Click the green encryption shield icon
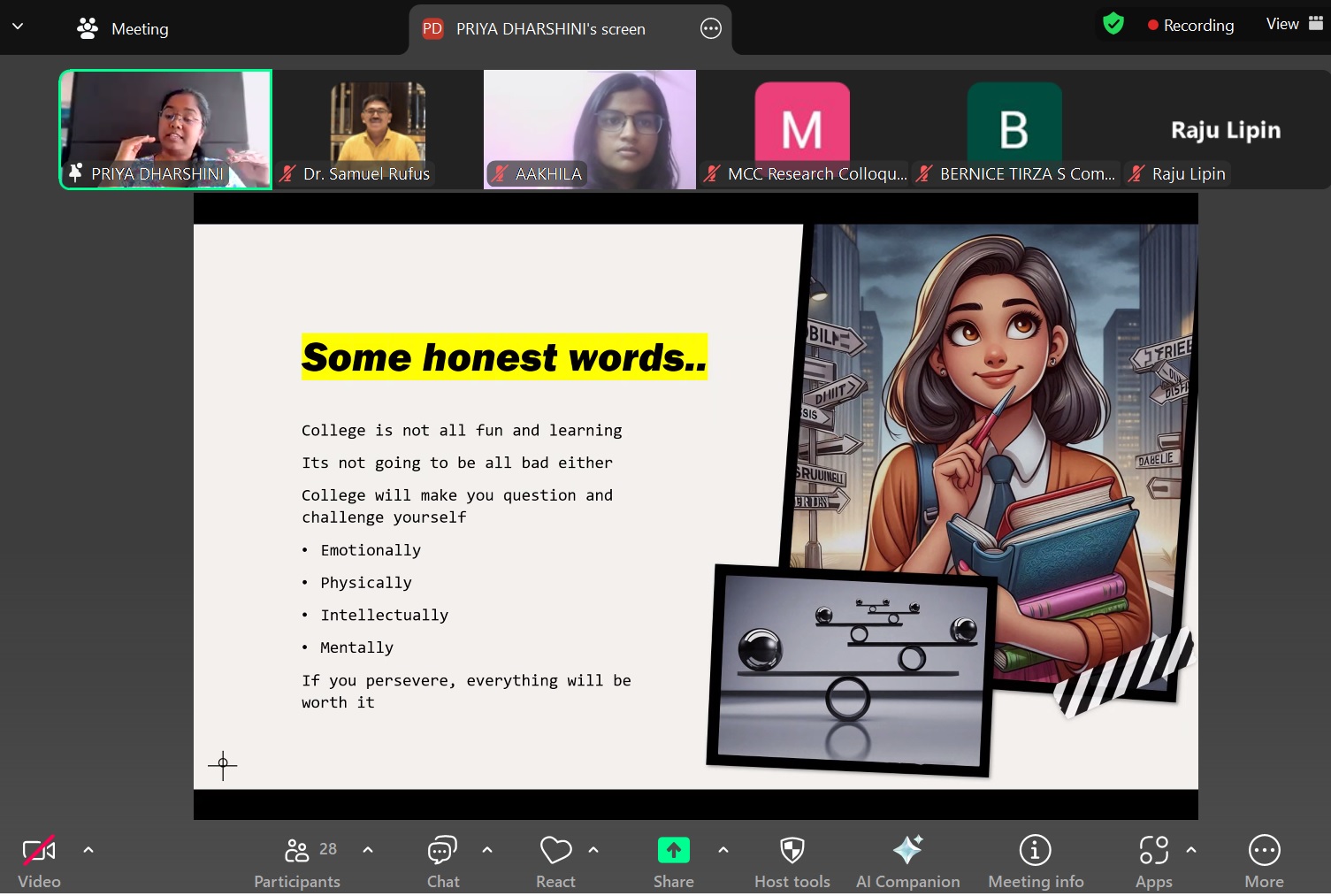 (x=1113, y=24)
